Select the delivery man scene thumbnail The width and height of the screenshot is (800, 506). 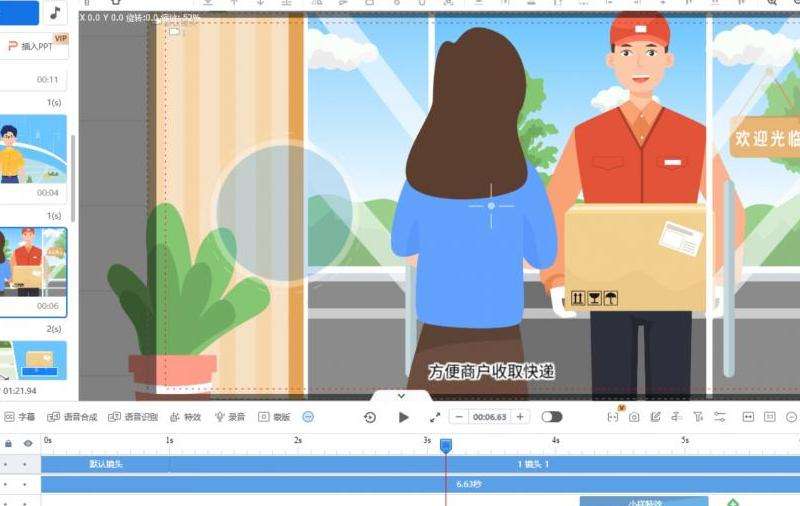[33, 265]
